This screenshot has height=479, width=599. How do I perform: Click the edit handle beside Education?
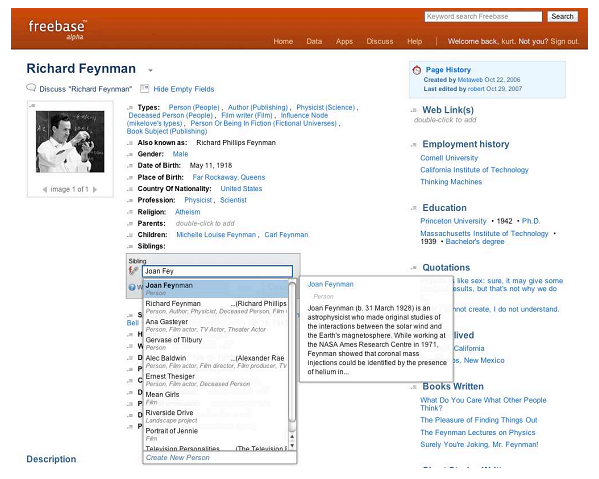[413, 209]
